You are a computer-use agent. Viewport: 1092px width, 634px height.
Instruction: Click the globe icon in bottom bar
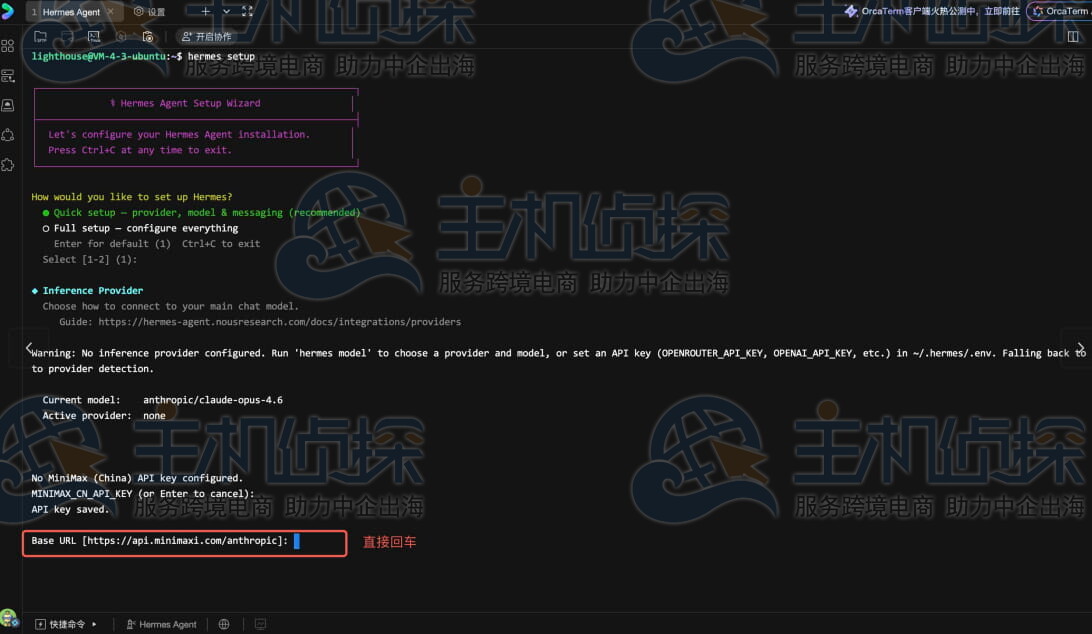[x=224, y=624]
